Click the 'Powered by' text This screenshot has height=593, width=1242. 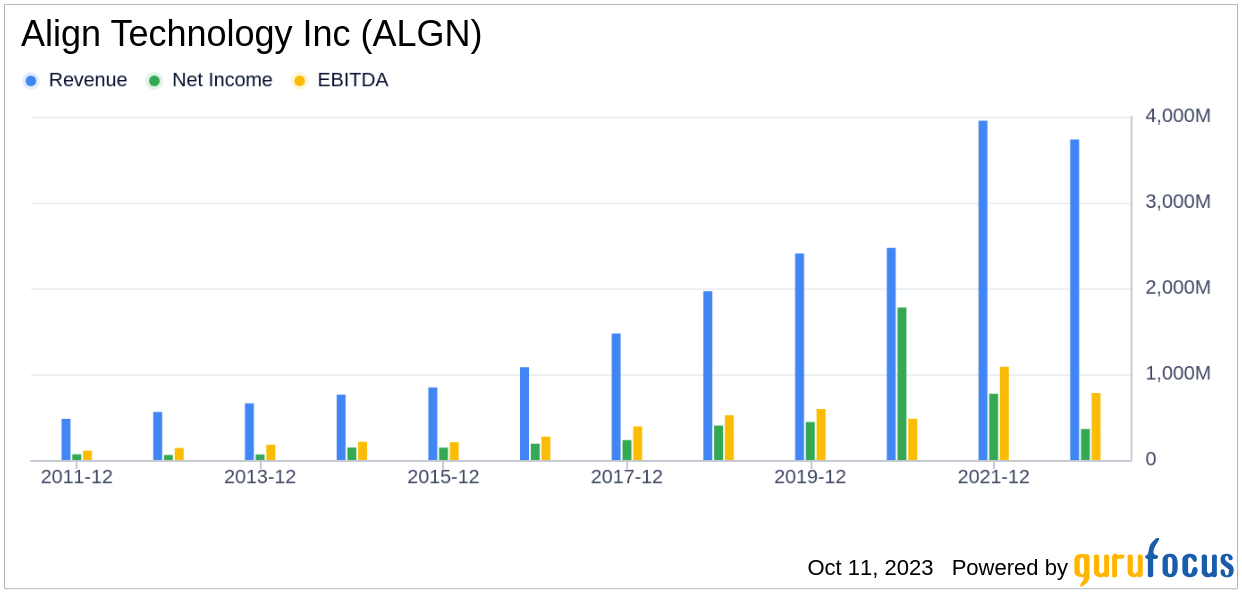[x=1010, y=568]
